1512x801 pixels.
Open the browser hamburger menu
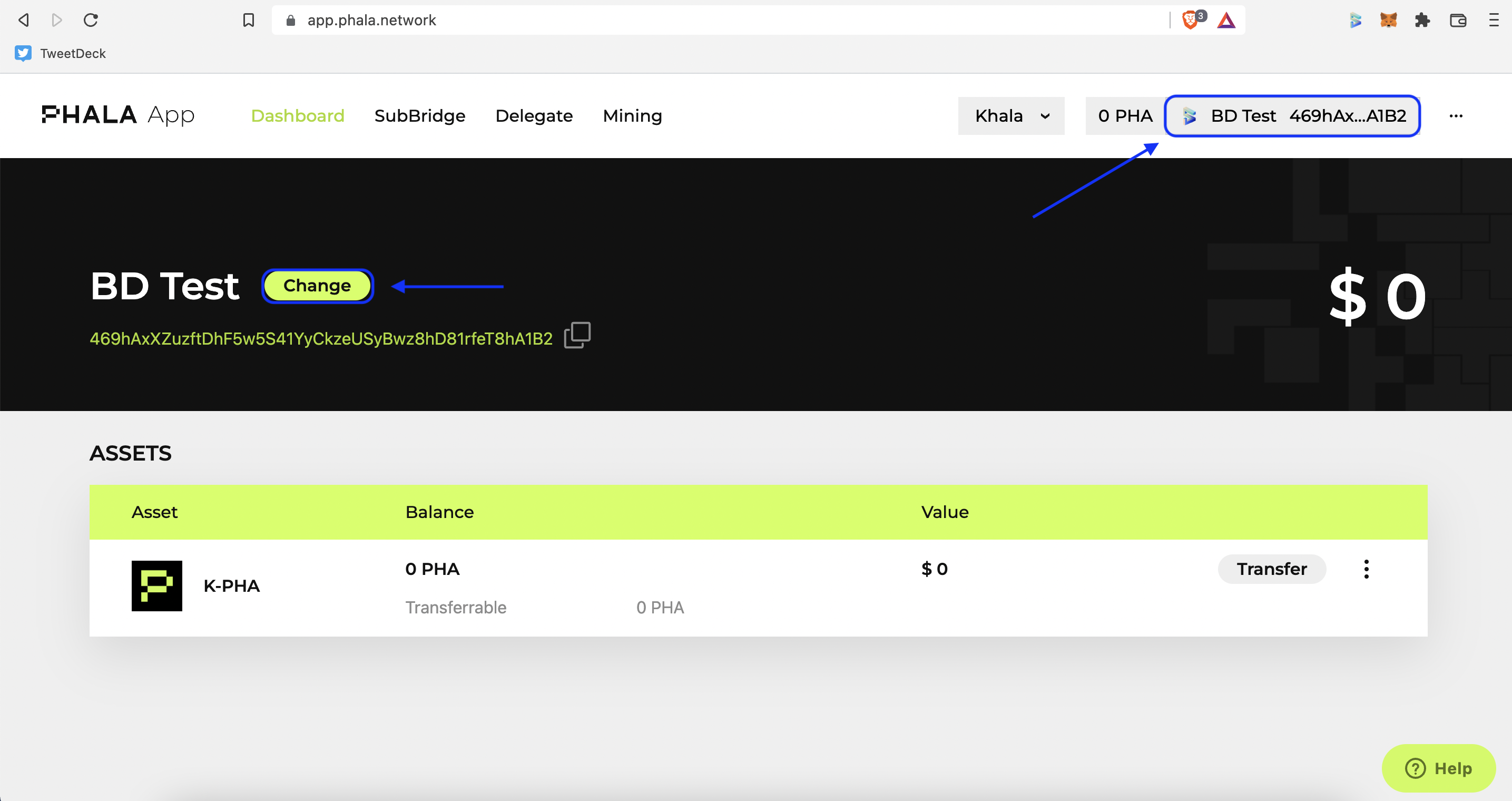coord(1494,21)
